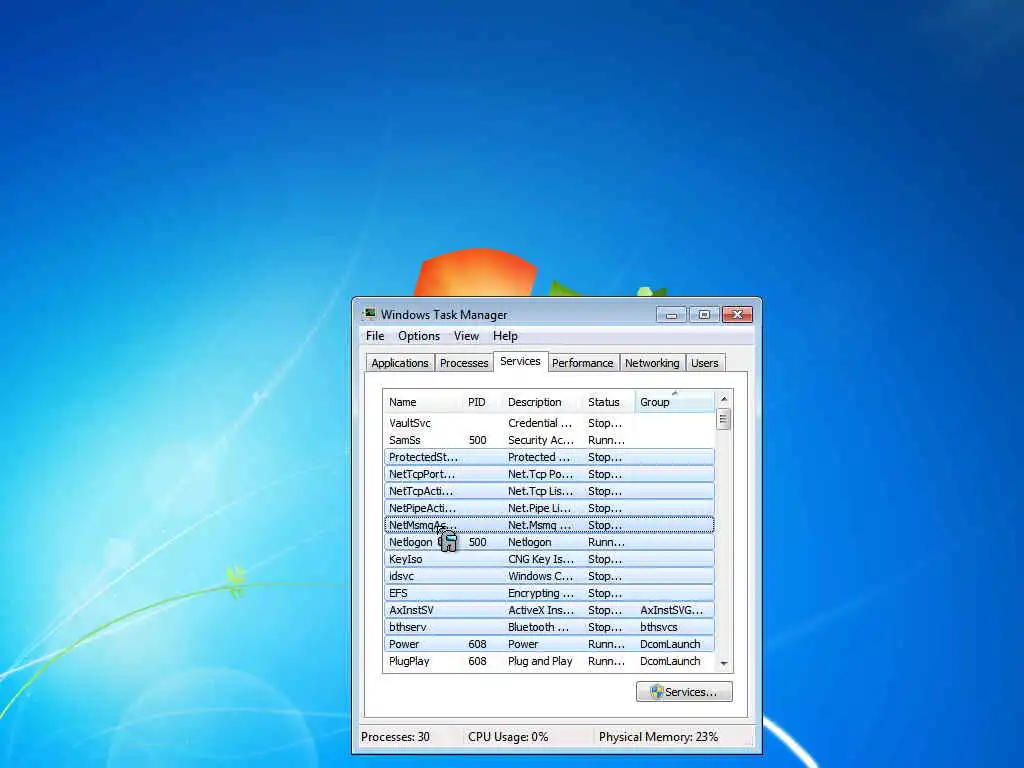1024x768 pixels.
Task: Click the Plug and Play description cell
Action: click(x=540, y=661)
